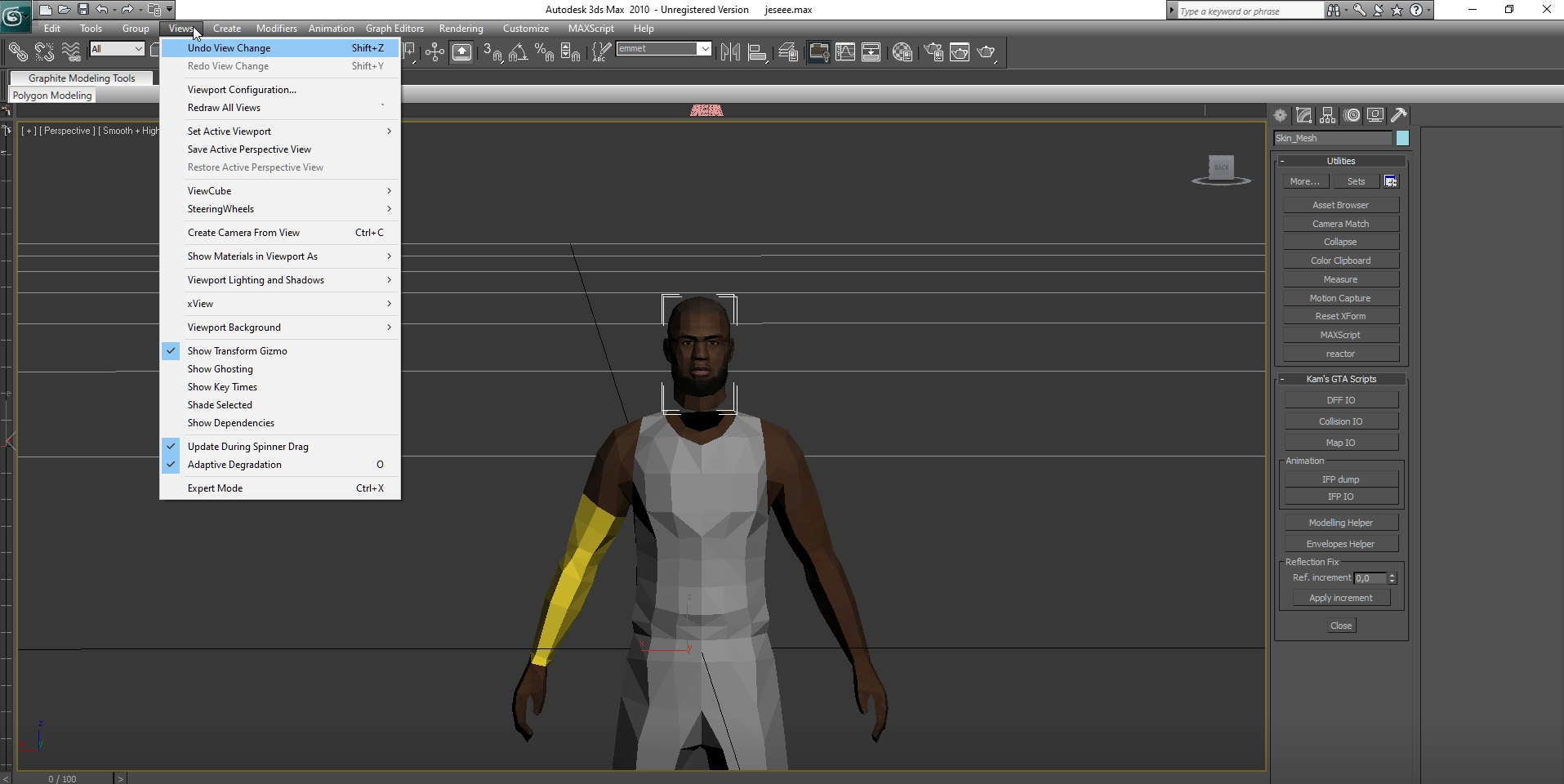Click the Select and Link chain icon
This screenshot has height=784, width=1564.
[x=17, y=52]
